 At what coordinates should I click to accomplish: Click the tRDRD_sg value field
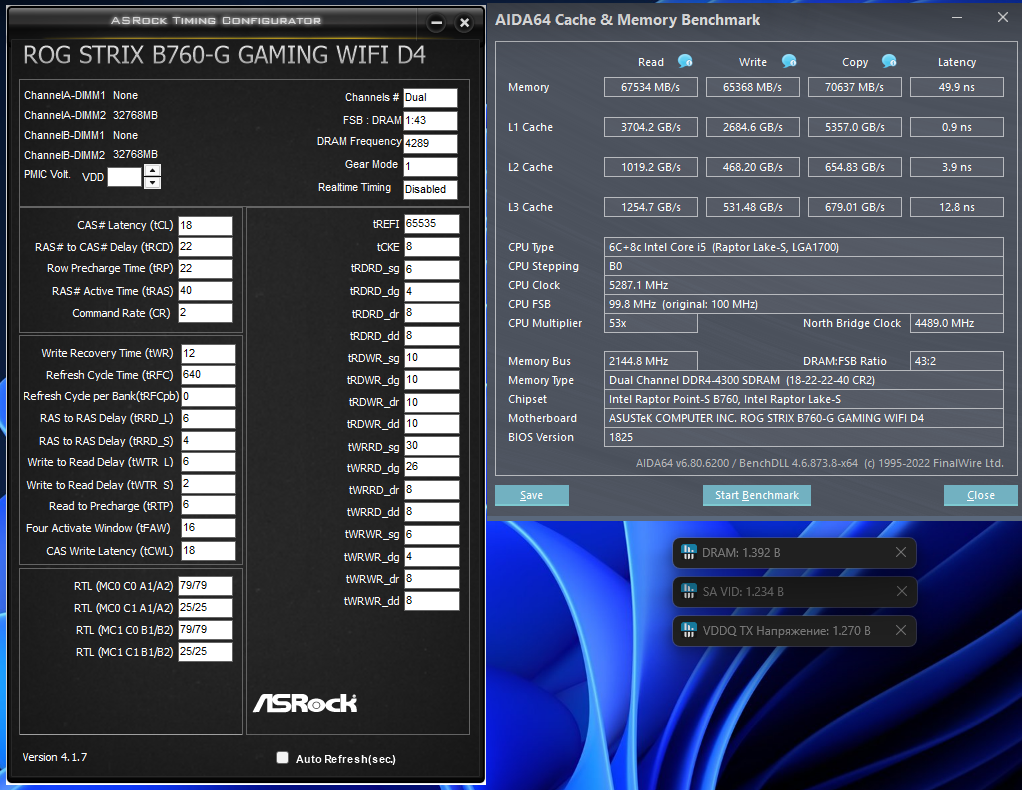[x=431, y=269]
